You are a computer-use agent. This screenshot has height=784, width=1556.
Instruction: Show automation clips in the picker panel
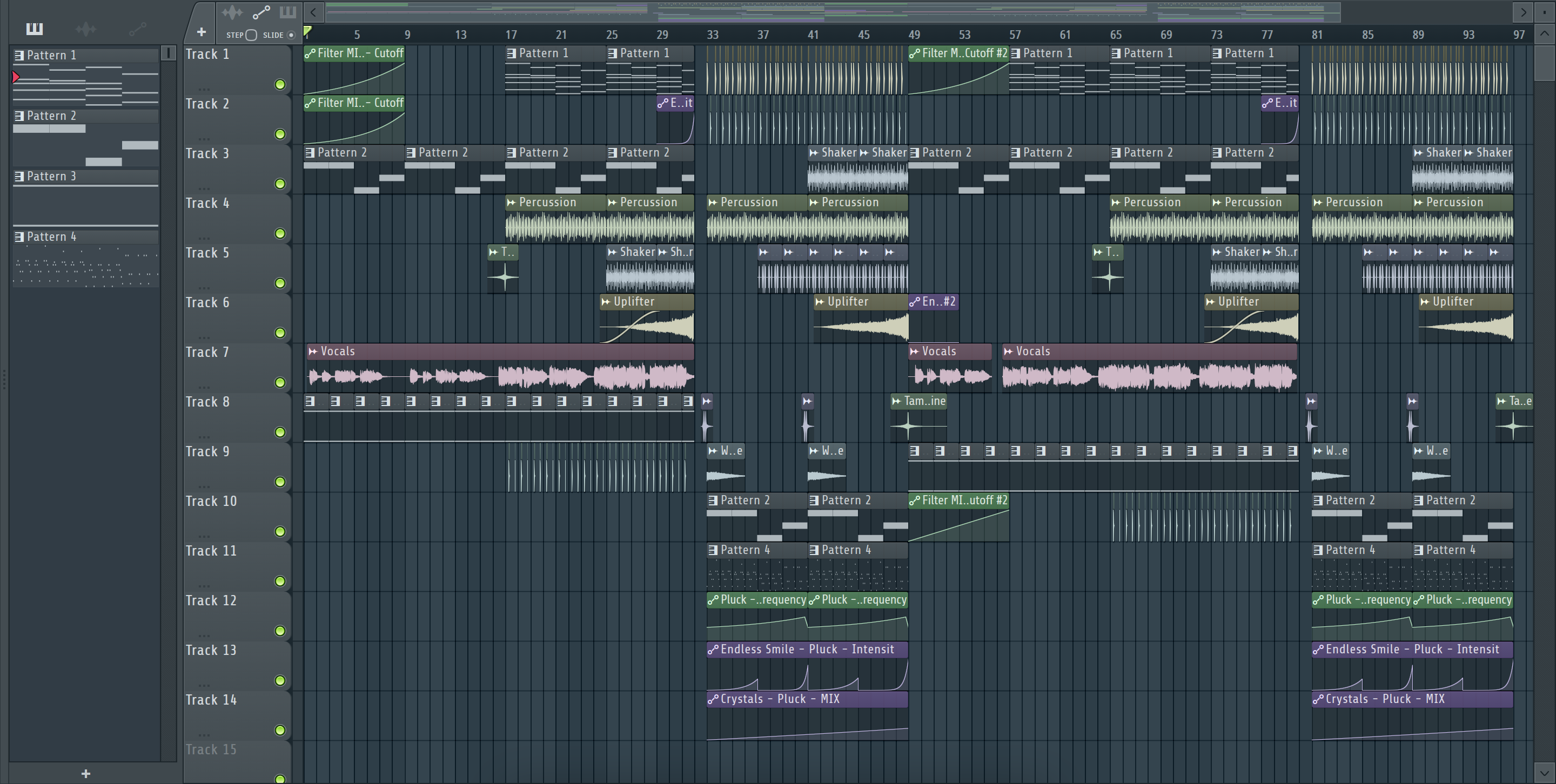(x=137, y=29)
